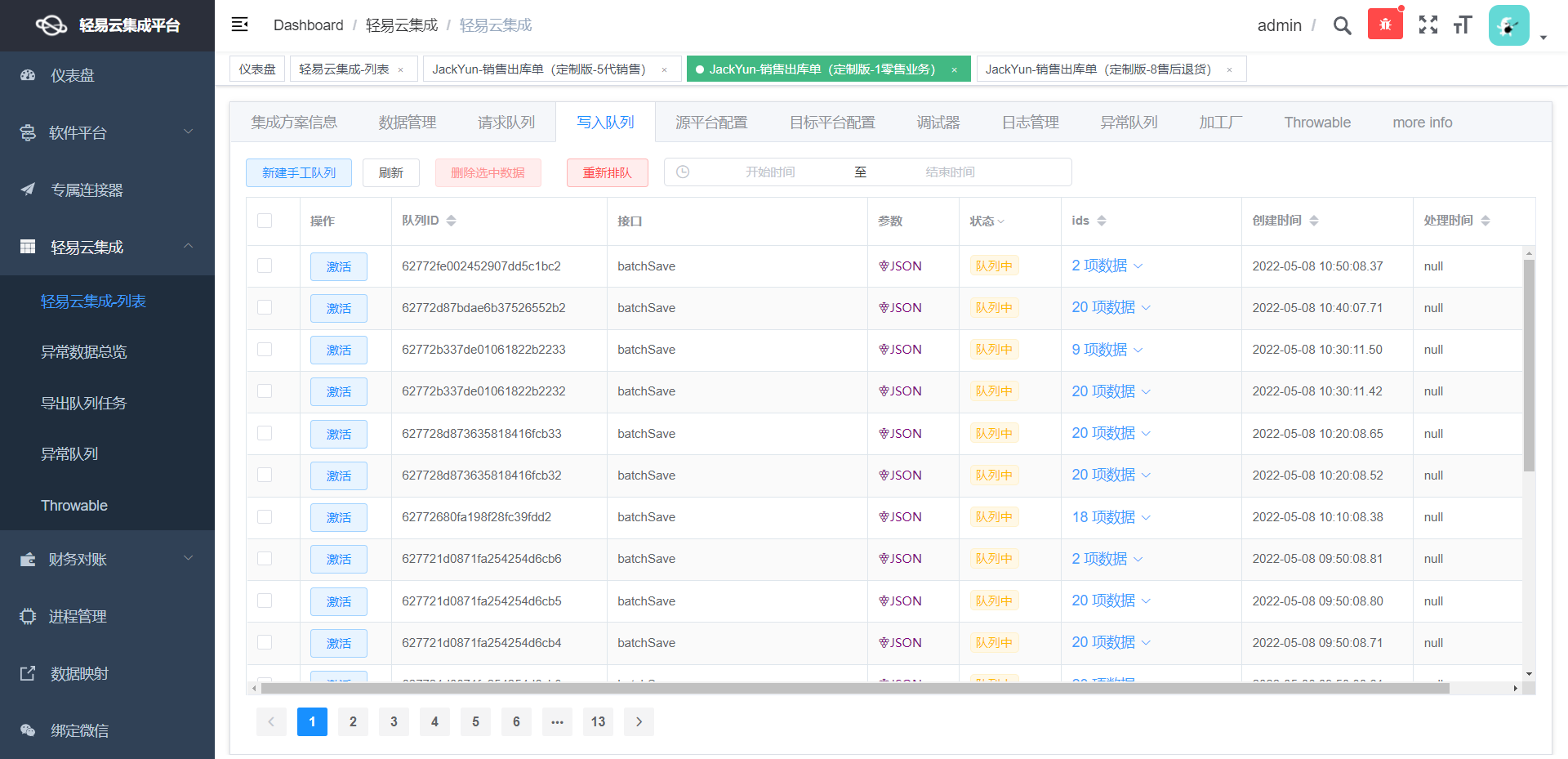Viewport: 1568px width, 759px height.
Task: Click the 重新排队 button
Action: [x=607, y=172]
